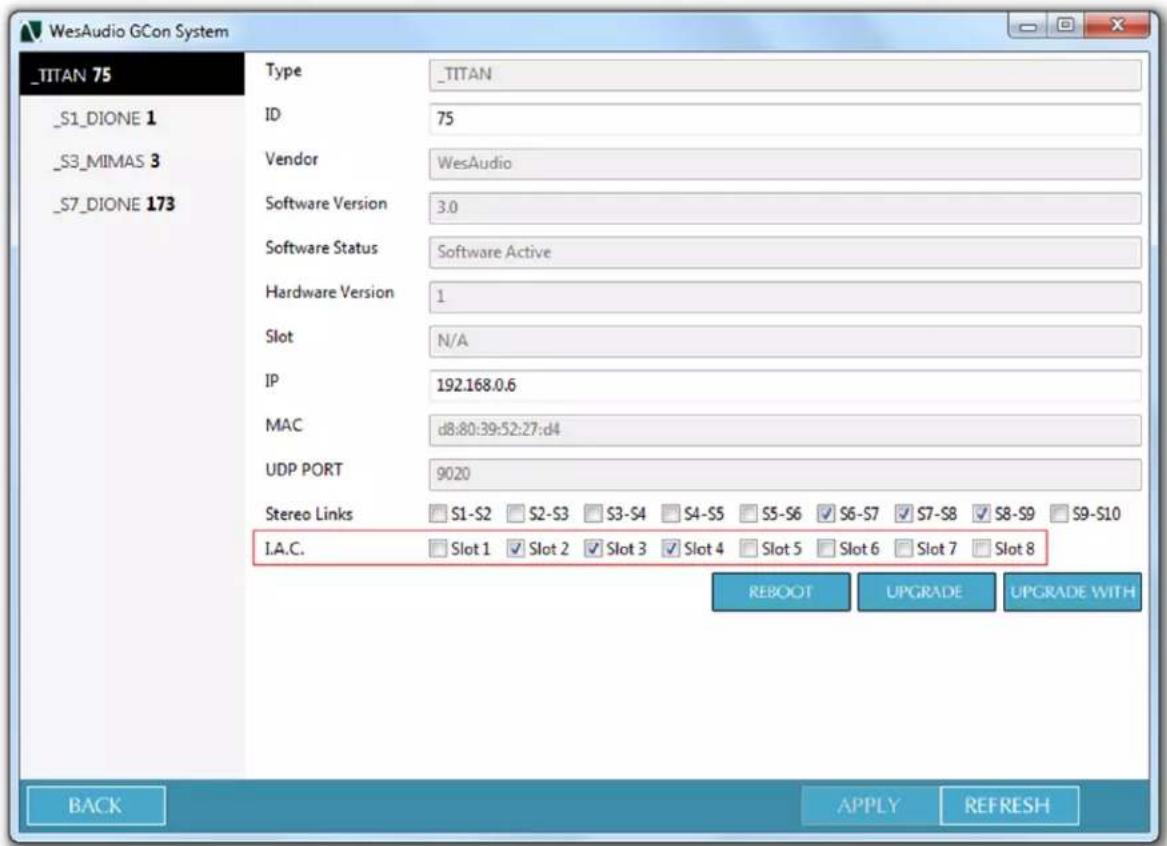The image size is (1167, 846).
Task: Enable I.A.C. Slot 8 checkbox
Action: [982, 548]
